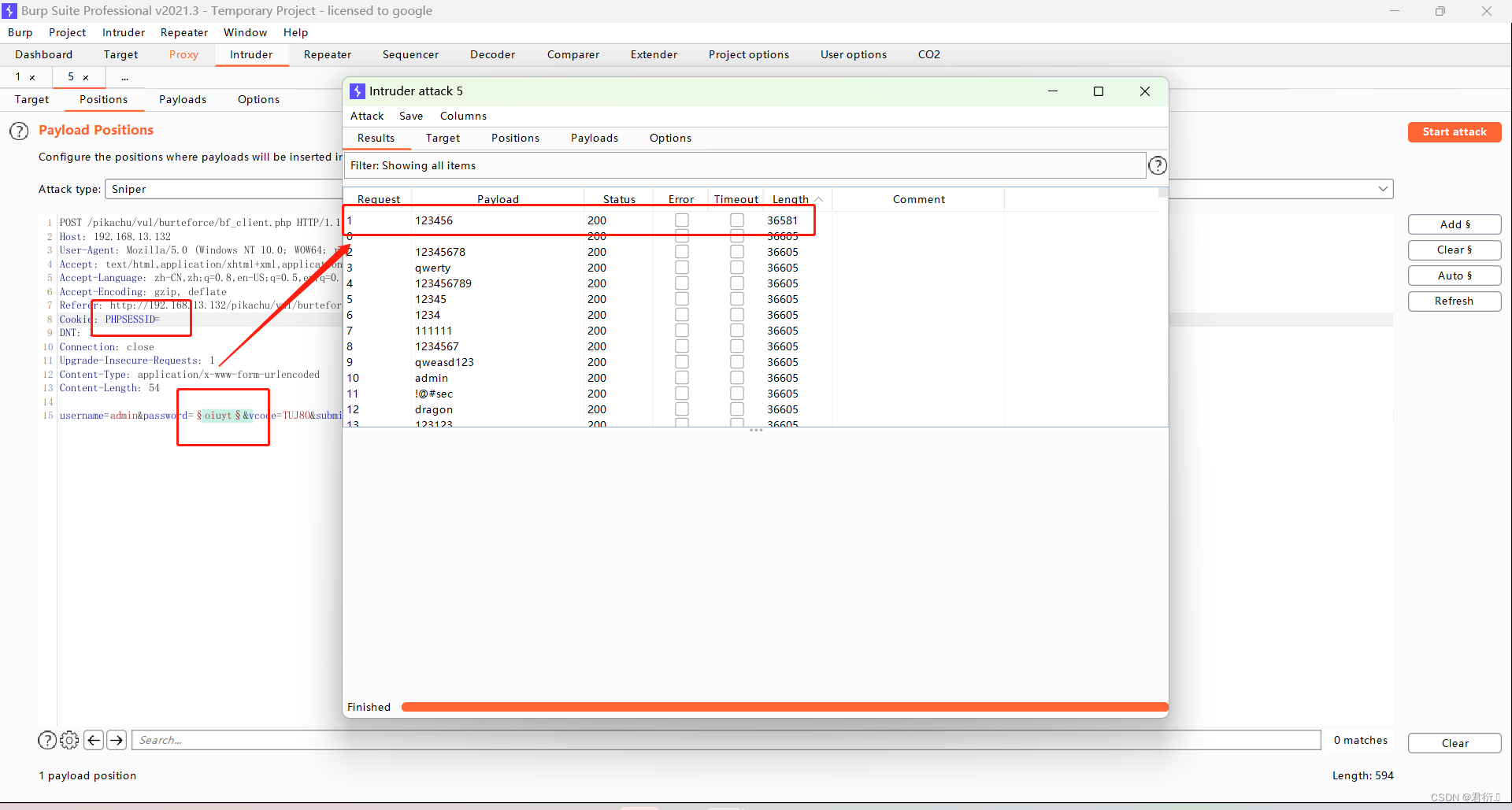The height and width of the screenshot is (810, 1512).
Task: Sort results by Length column
Action: point(797,199)
